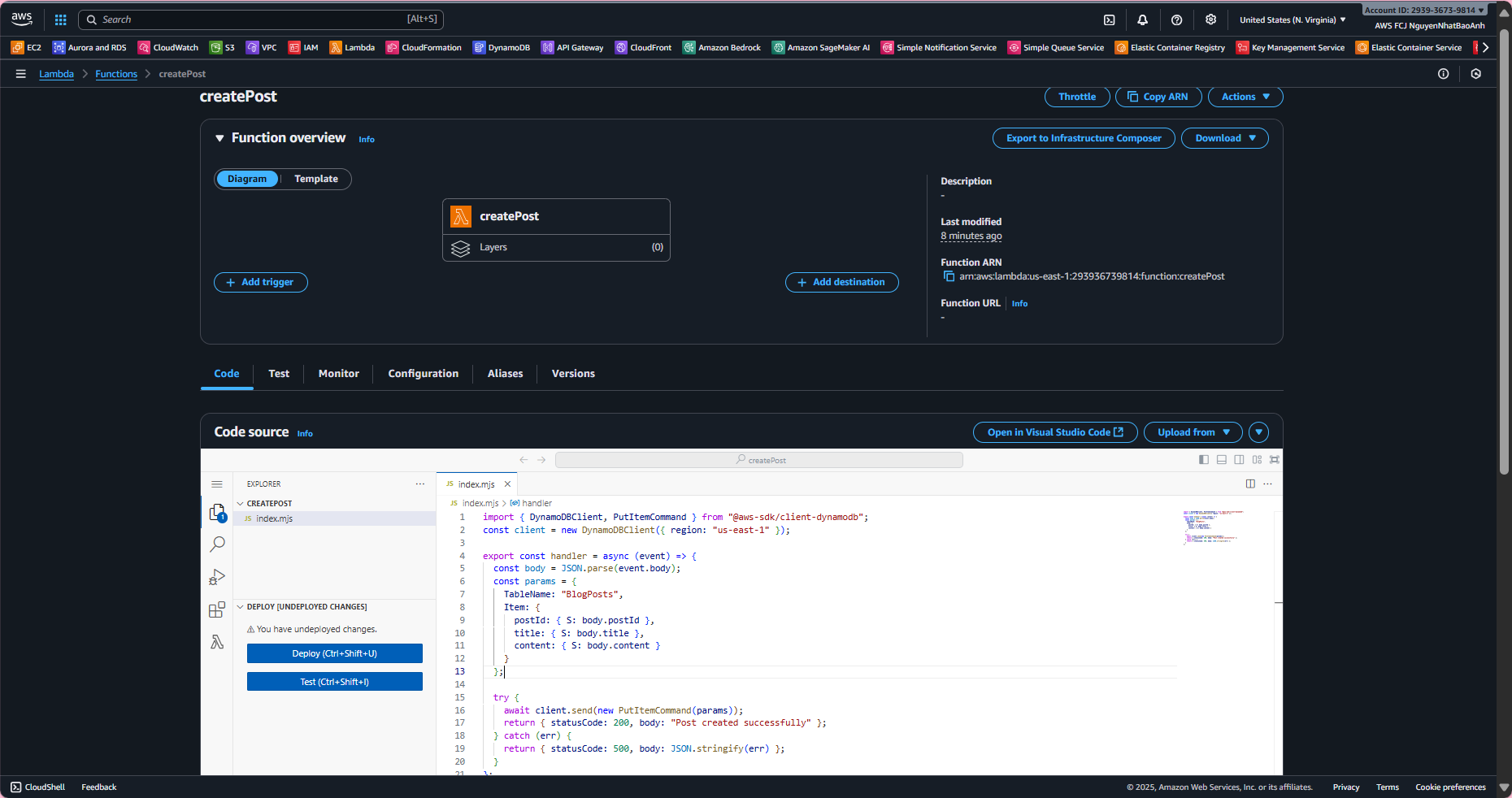1512x798 pixels.
Task: Collapse the Function overview section
Action: coord(219,138)
